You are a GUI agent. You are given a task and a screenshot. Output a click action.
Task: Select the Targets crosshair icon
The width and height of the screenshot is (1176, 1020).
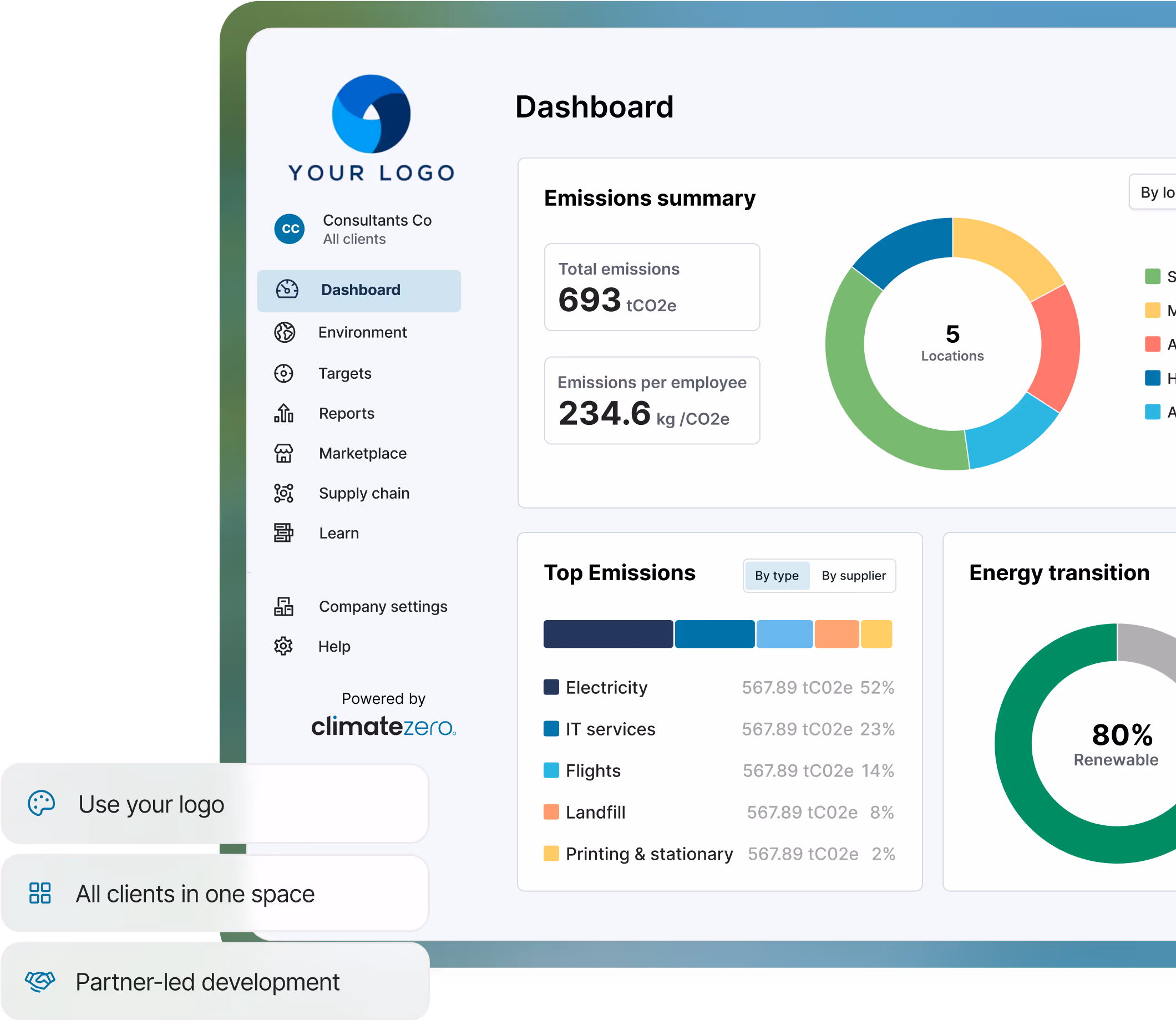coord(283,373)
